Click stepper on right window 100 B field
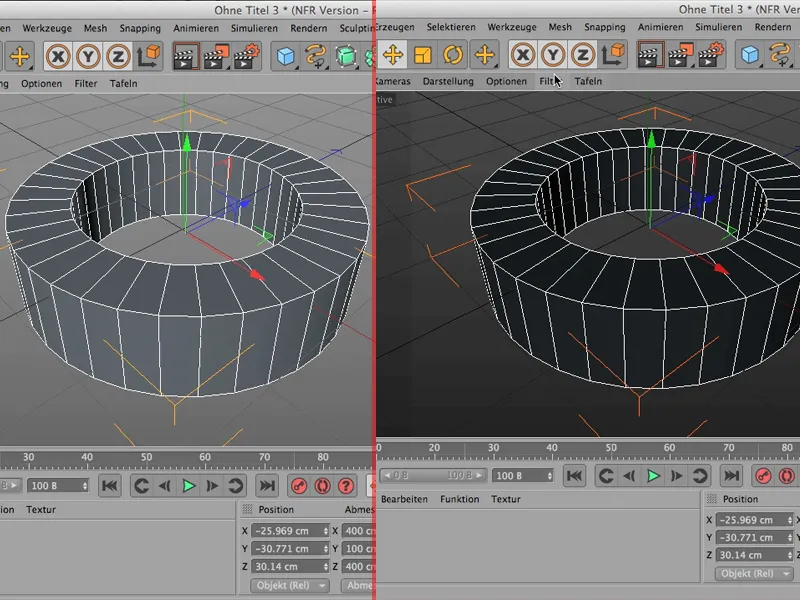The height and width of the screenshot is (600, 800). tap(549, 476)
